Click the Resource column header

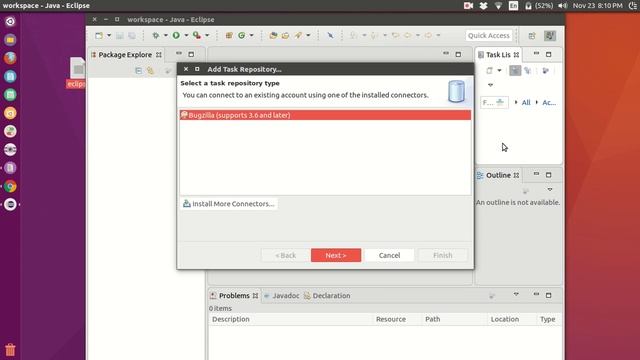(397, 319)
